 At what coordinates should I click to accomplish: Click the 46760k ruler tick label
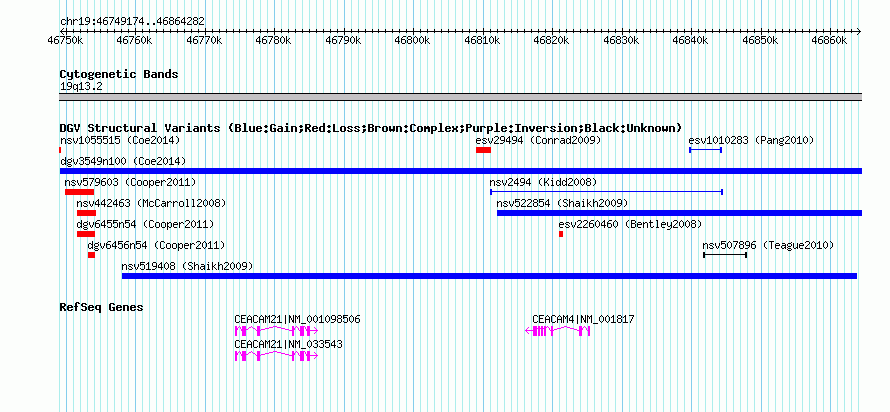(x=134, y=40)
